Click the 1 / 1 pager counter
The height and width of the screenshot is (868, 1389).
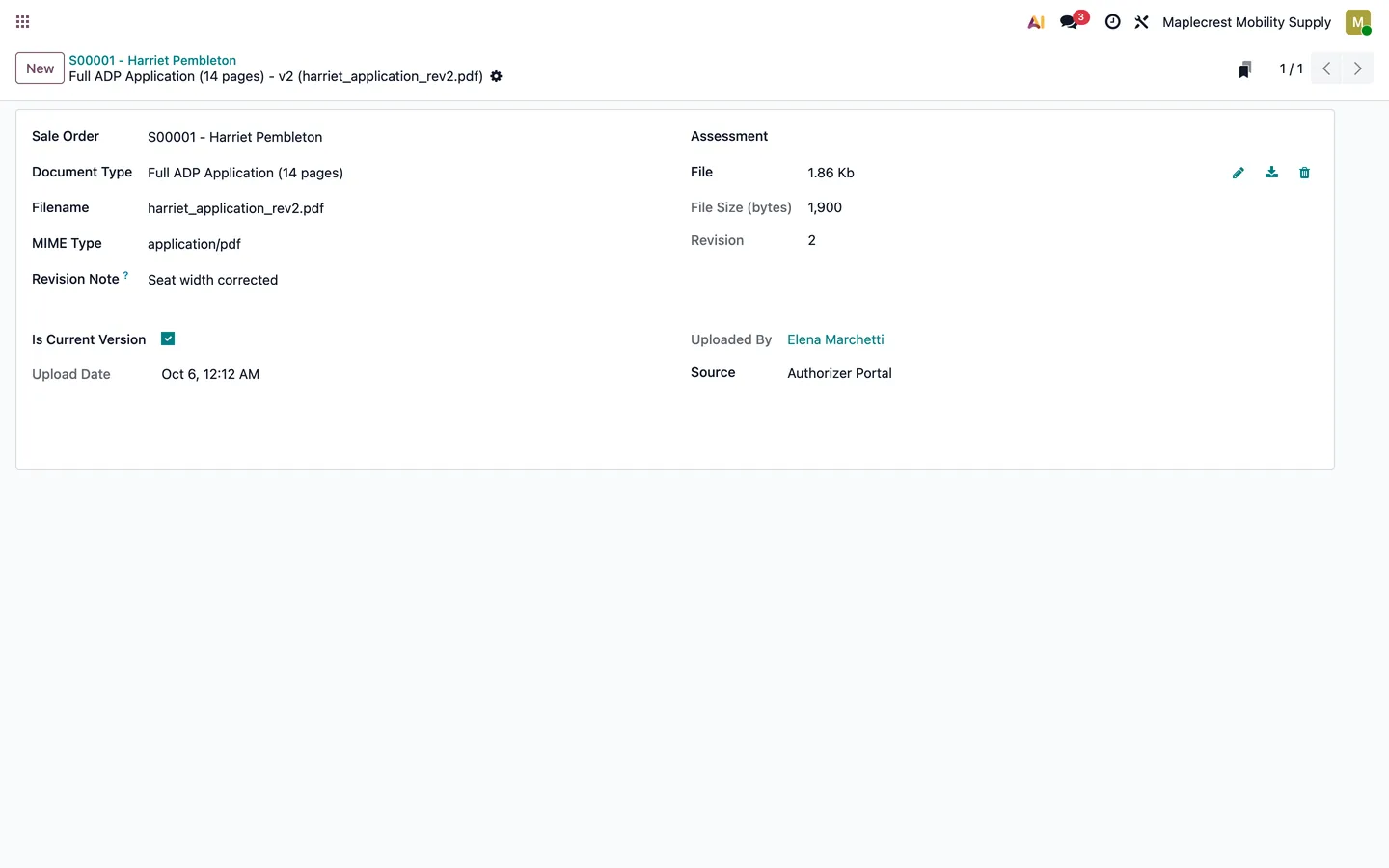pos(1291,68)
